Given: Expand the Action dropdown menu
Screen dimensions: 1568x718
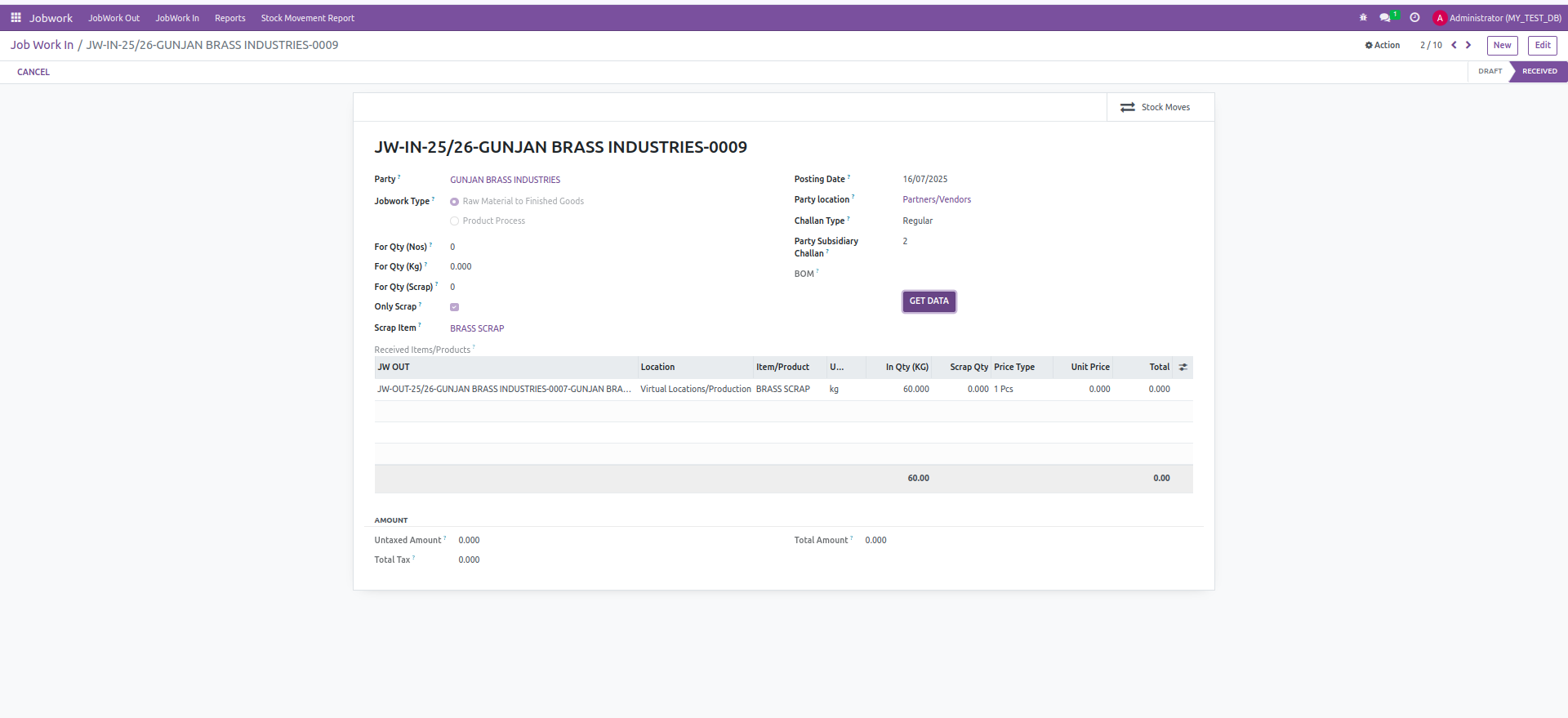Looking at the screenshot, I should click(x=1383, y=46).
